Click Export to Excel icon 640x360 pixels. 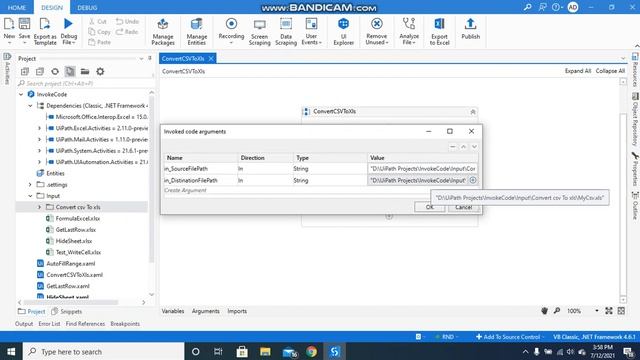coord(440,24)
